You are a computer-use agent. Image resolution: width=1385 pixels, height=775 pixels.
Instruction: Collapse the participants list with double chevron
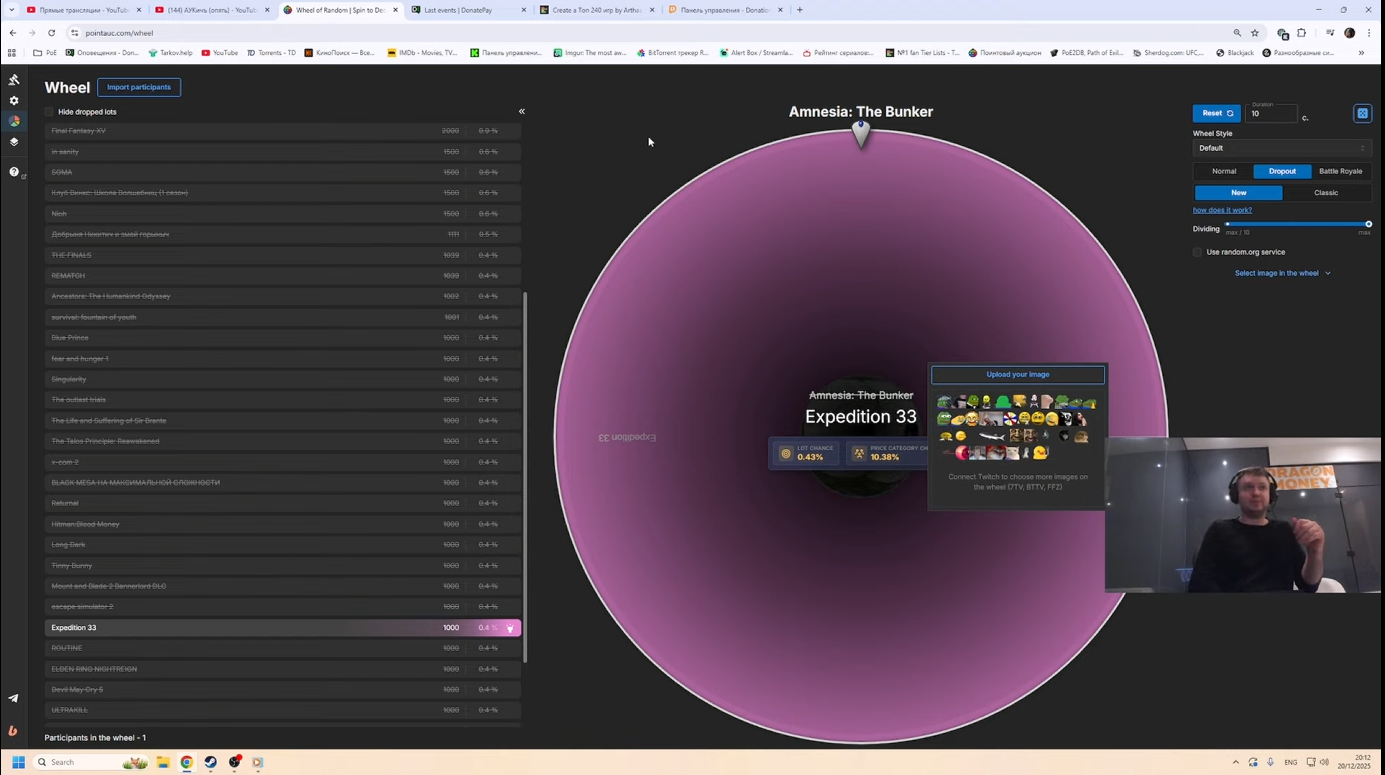pyautogui.click(x=521, y=112)
